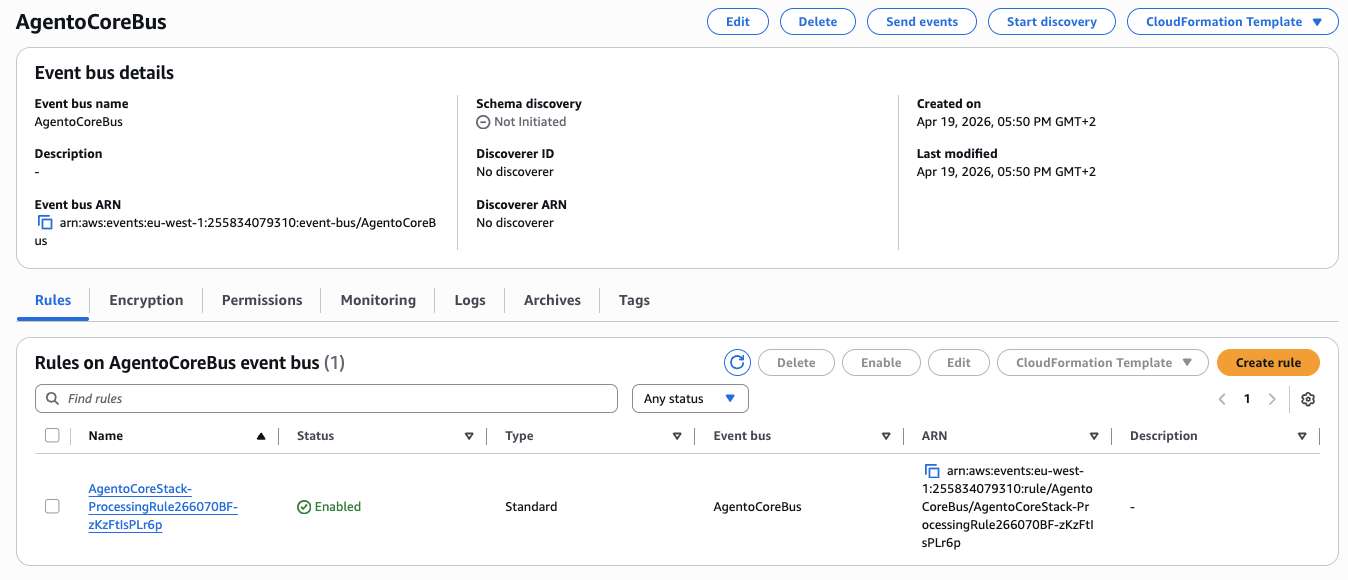Image resolution: width=1348 pixels, height=580 pixels.
Task: Click the rules panel Delete button
Action: (x=796, y=362)
